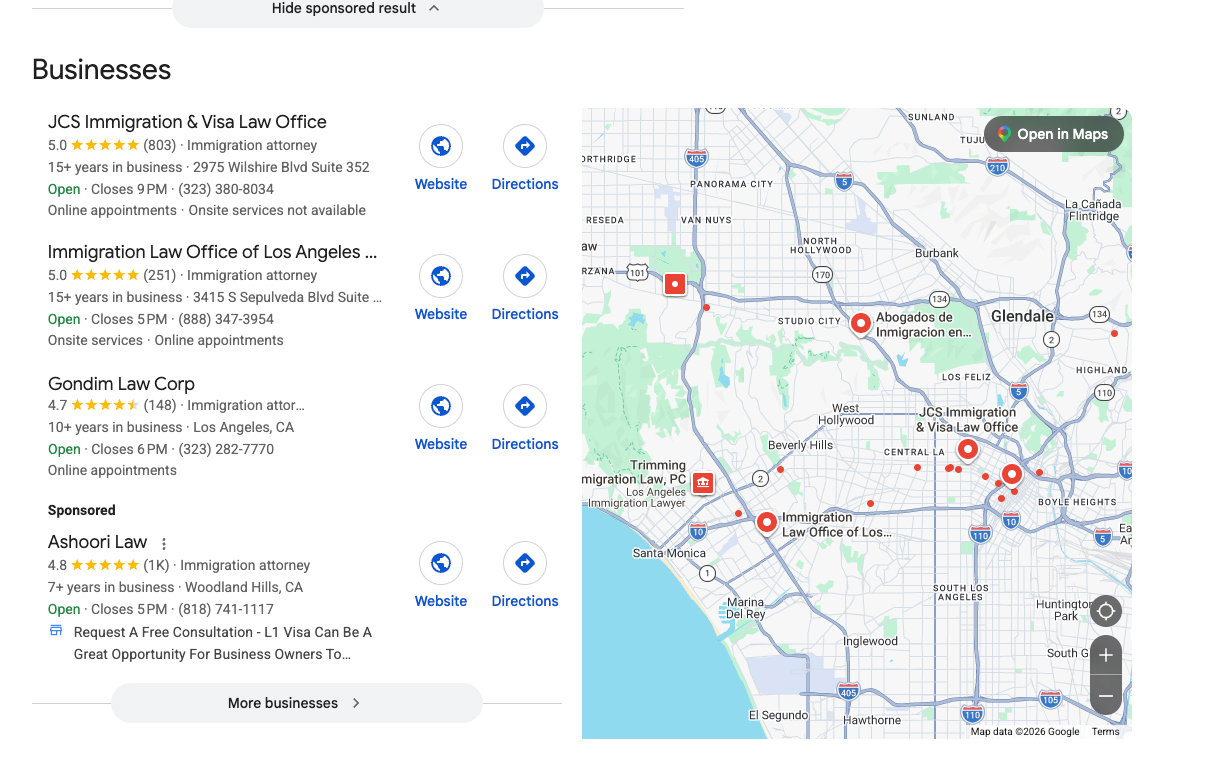Image resolution: width=1217 pixels, height=757 pixels.
Task: Click Directions label for Immigration Law Office of Los Angeles
Action: point(525,314)
